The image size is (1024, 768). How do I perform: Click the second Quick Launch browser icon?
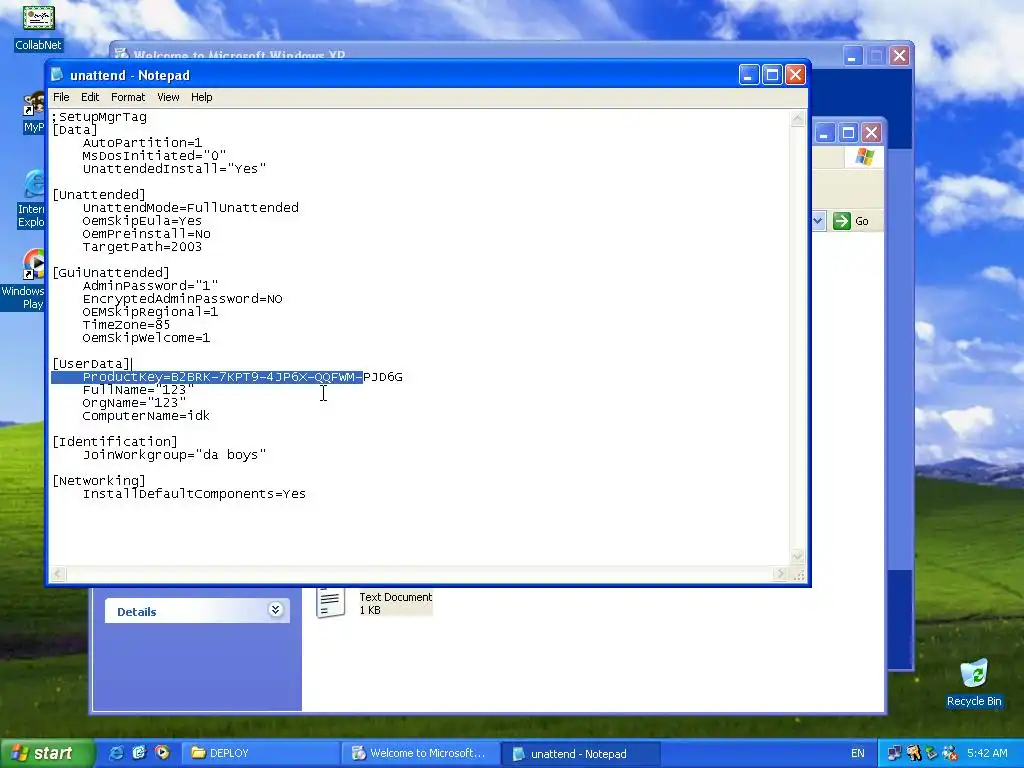click(139, 753)
